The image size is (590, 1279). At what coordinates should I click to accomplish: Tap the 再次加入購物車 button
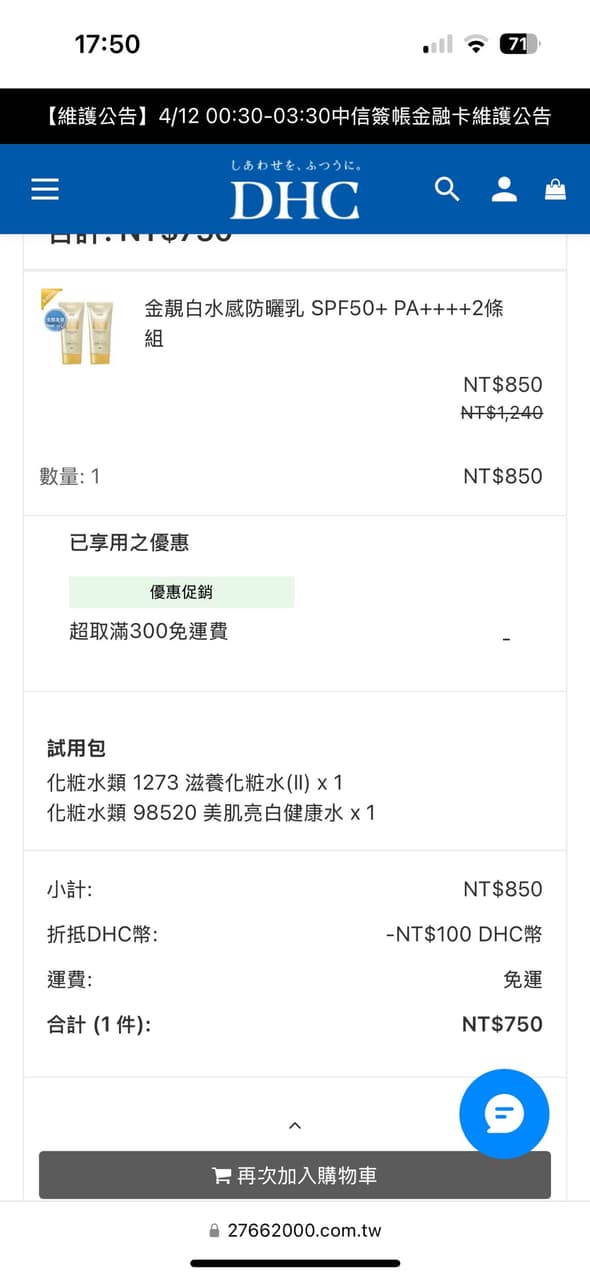[295, 1175]
